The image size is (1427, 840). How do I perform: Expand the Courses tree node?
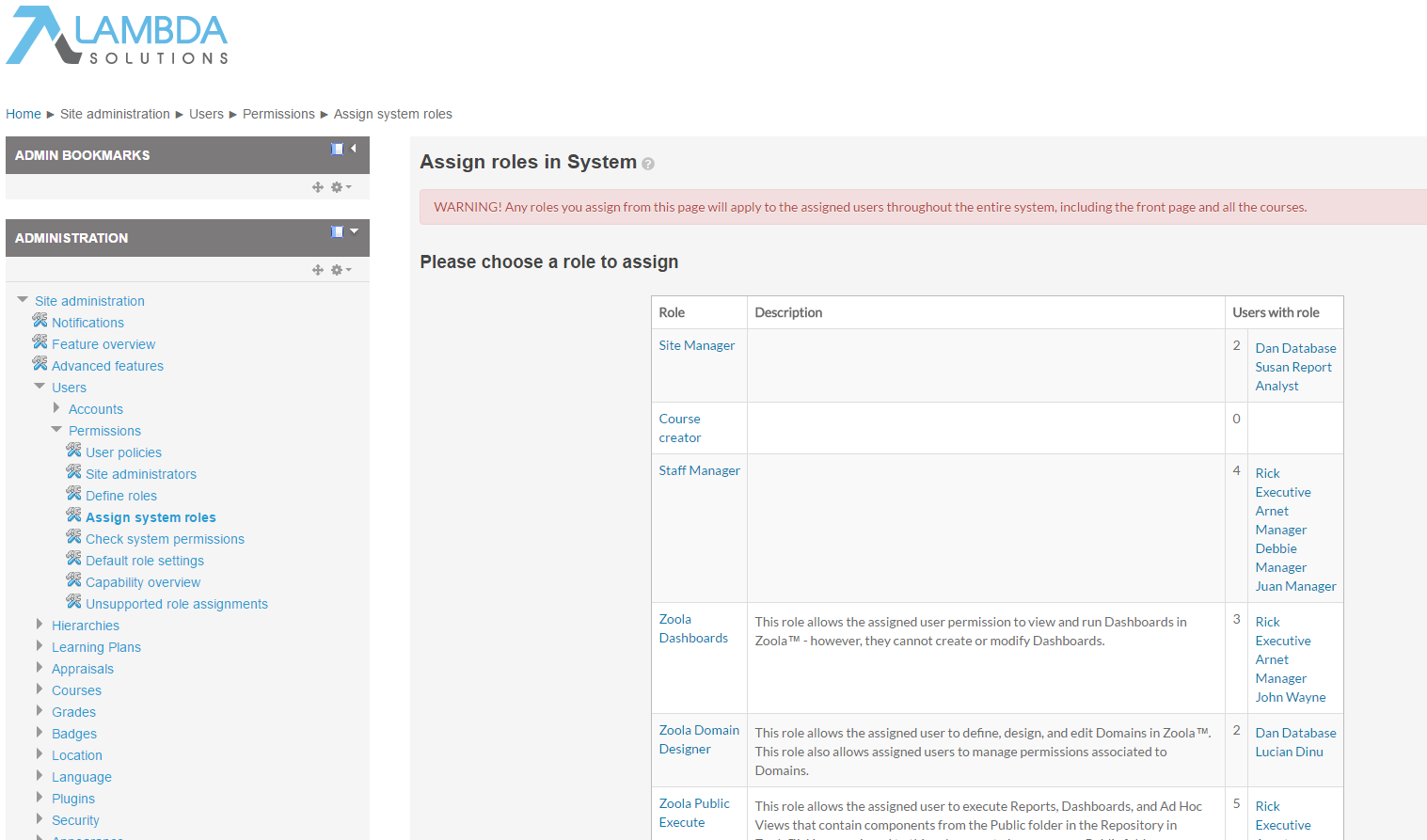point(40,689)
